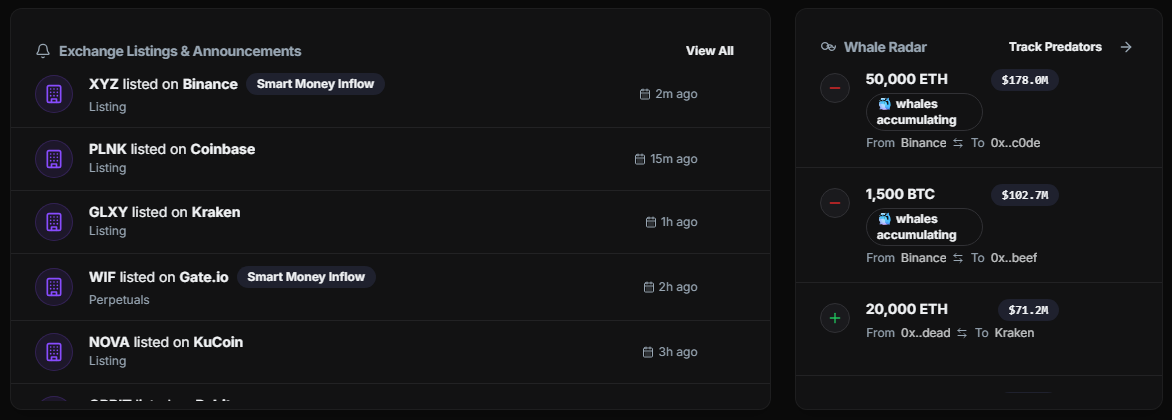Open View All exchange listings
Screen dimensions: 1172x420
click(709, 51)
